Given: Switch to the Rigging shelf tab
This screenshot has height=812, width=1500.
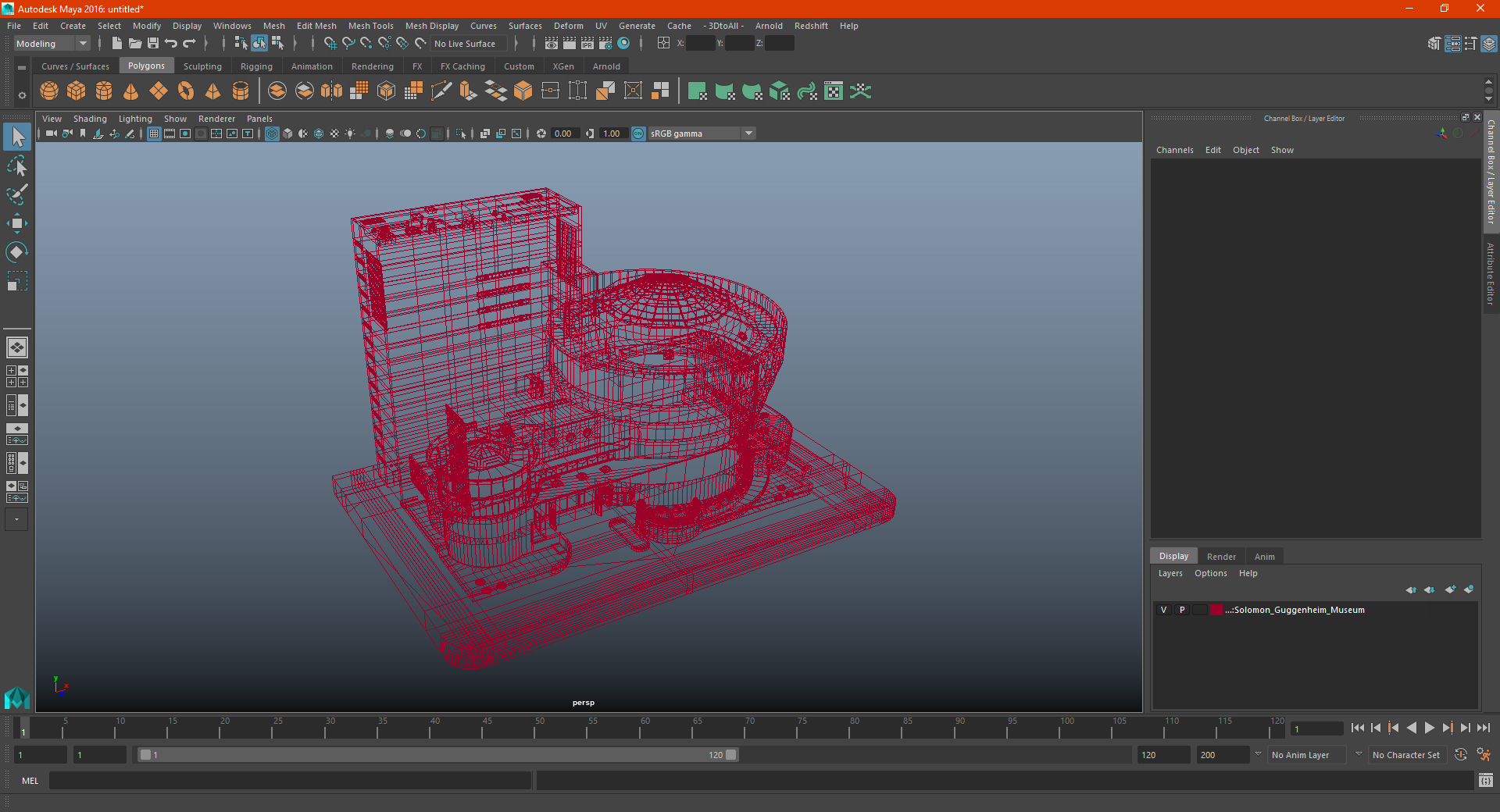Looking at the screenshot, I should [x=256, y=66].
